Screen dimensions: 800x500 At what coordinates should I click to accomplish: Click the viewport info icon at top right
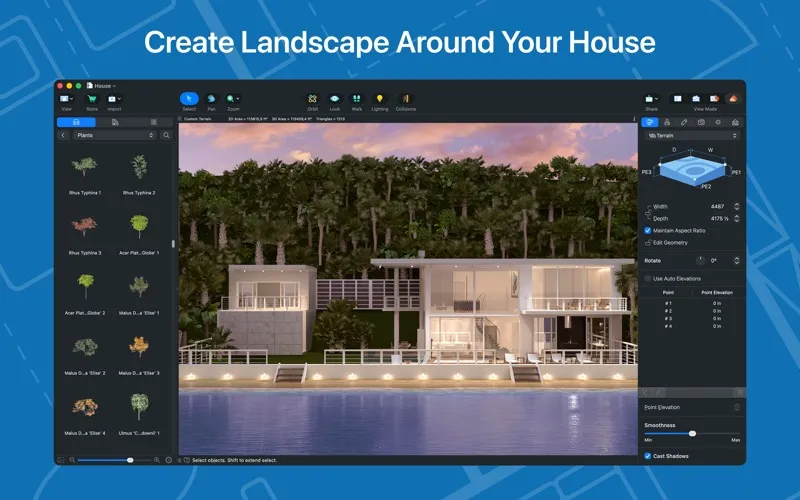[634, 119]
